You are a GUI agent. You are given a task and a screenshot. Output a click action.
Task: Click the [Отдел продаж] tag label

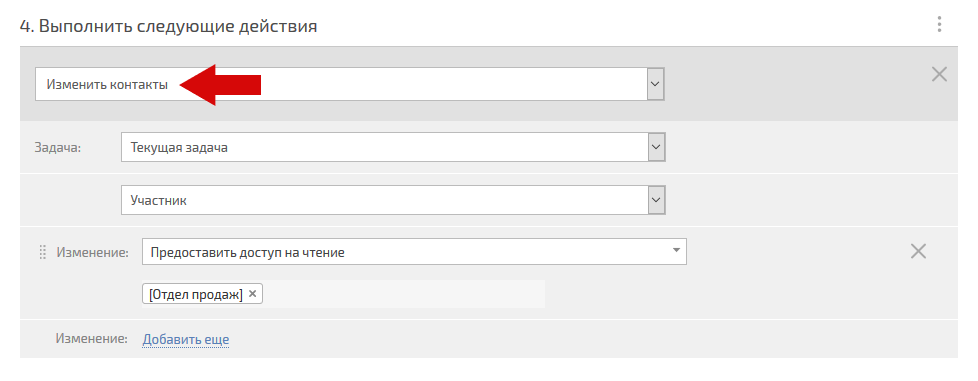click(196, 294)
